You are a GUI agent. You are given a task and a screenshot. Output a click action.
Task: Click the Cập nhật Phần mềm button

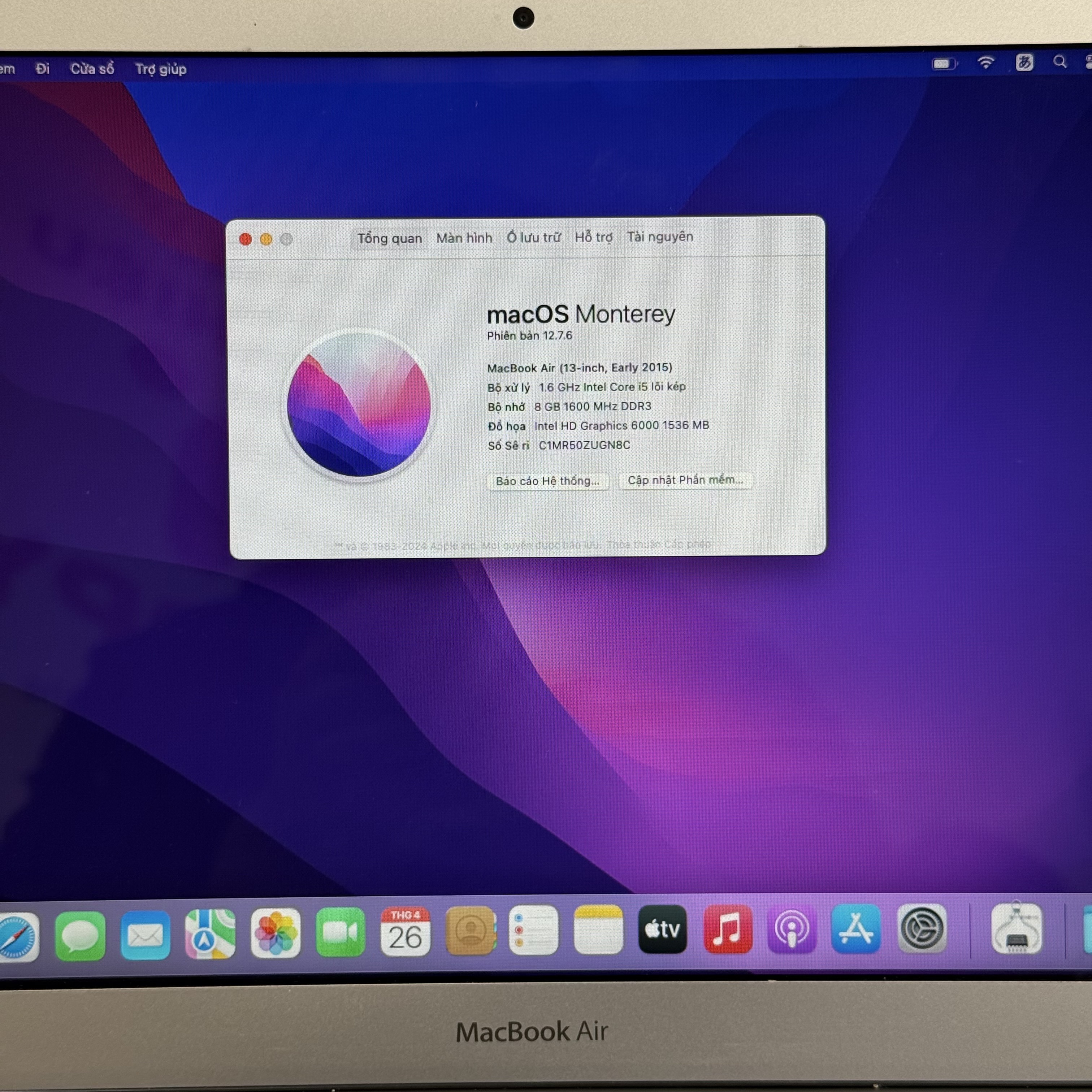point(685,480)
